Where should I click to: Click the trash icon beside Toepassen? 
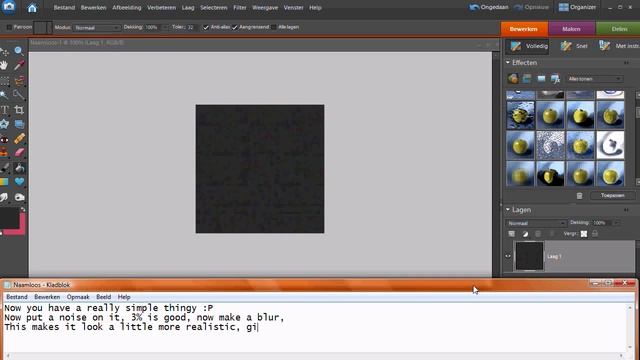(579, 196)
